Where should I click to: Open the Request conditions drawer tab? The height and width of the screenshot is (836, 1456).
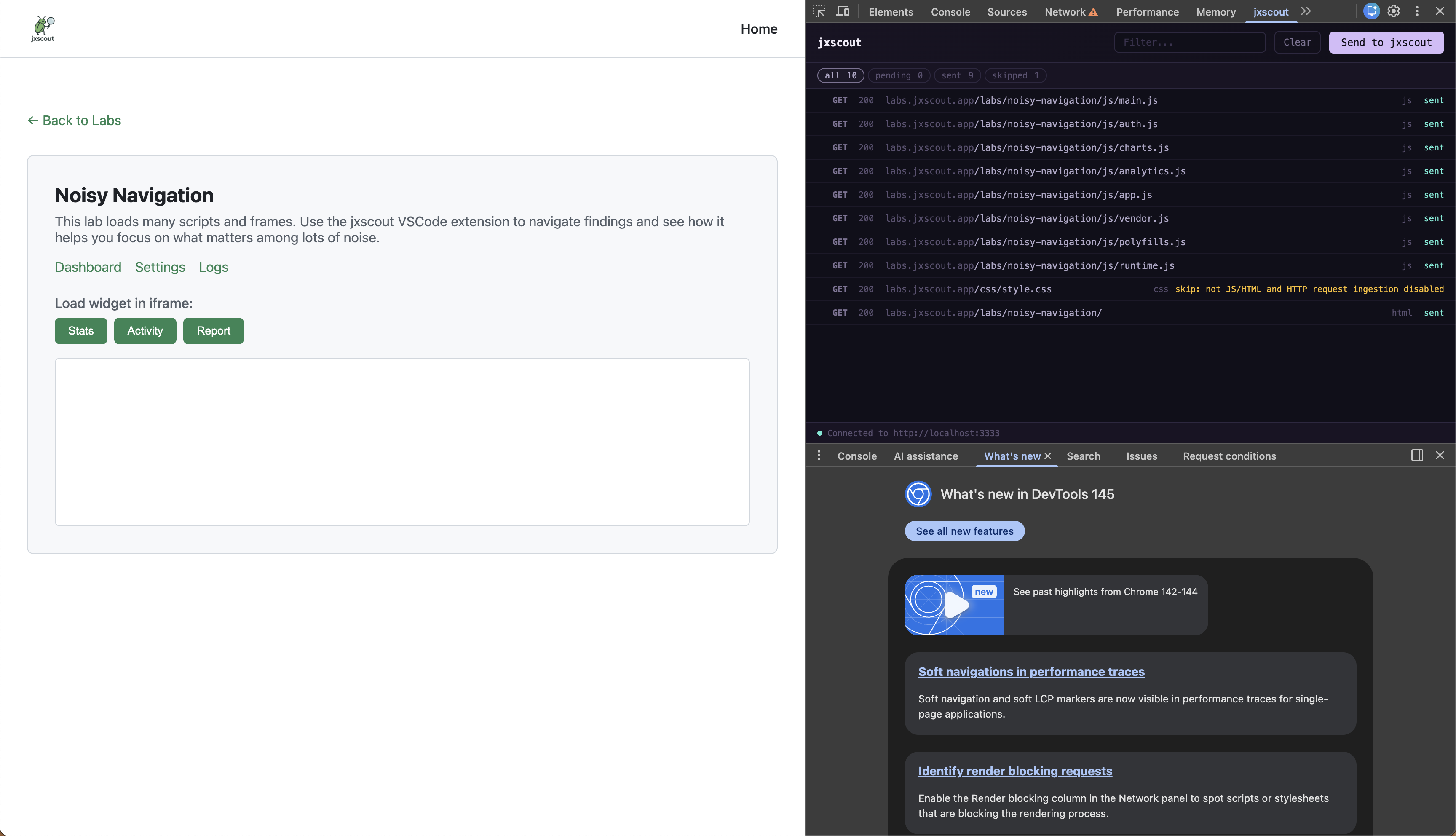(x=1229, y=456)
